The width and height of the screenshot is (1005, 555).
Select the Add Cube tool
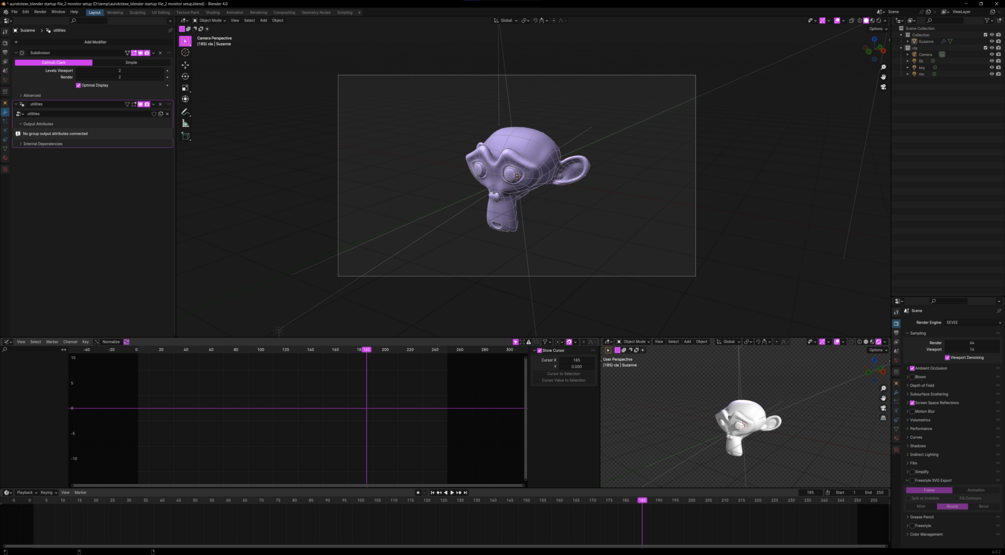tap(185, 136)
